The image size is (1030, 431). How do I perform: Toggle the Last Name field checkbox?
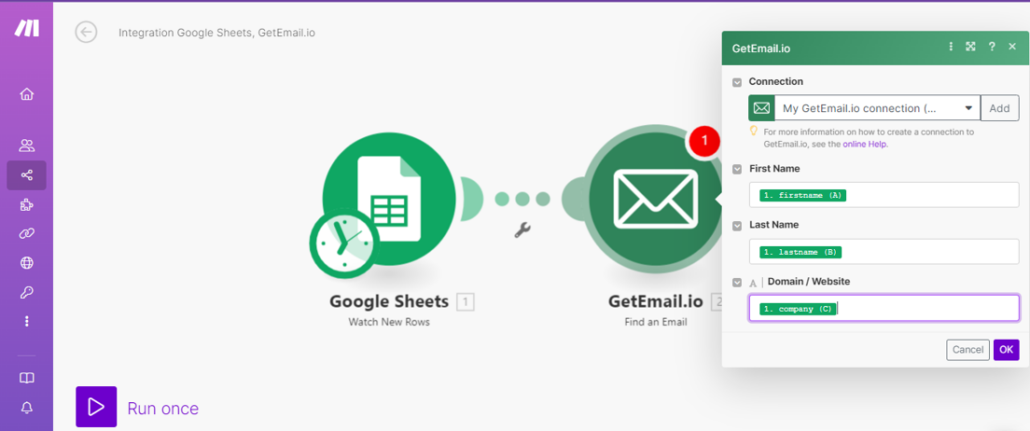click(738, 226)
